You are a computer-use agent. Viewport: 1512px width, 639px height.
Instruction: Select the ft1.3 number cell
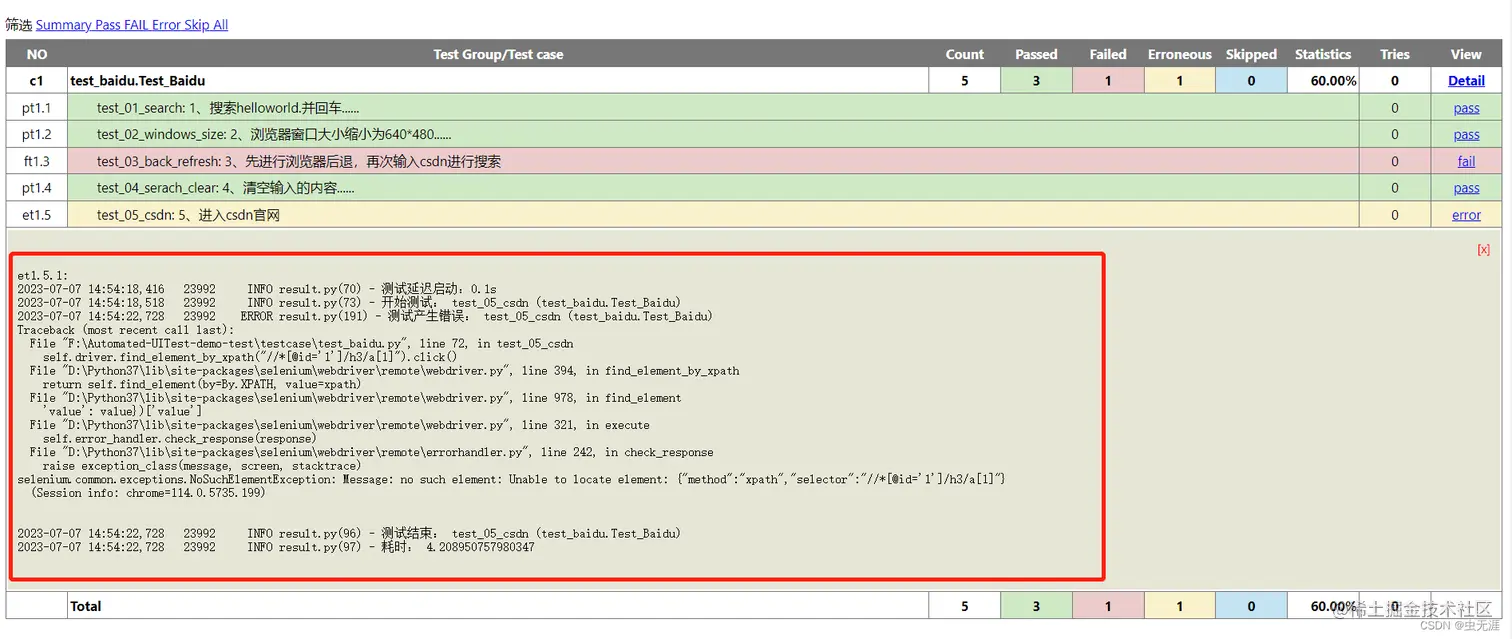coord(37,161)
